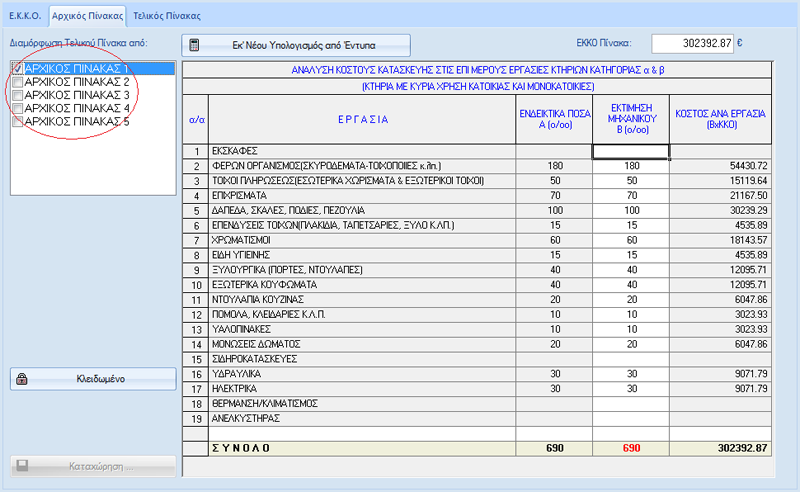Click the ΑΝΕΛΚΥΣΤΗΡΑΣ engineer estimate cell

(631, 418)
